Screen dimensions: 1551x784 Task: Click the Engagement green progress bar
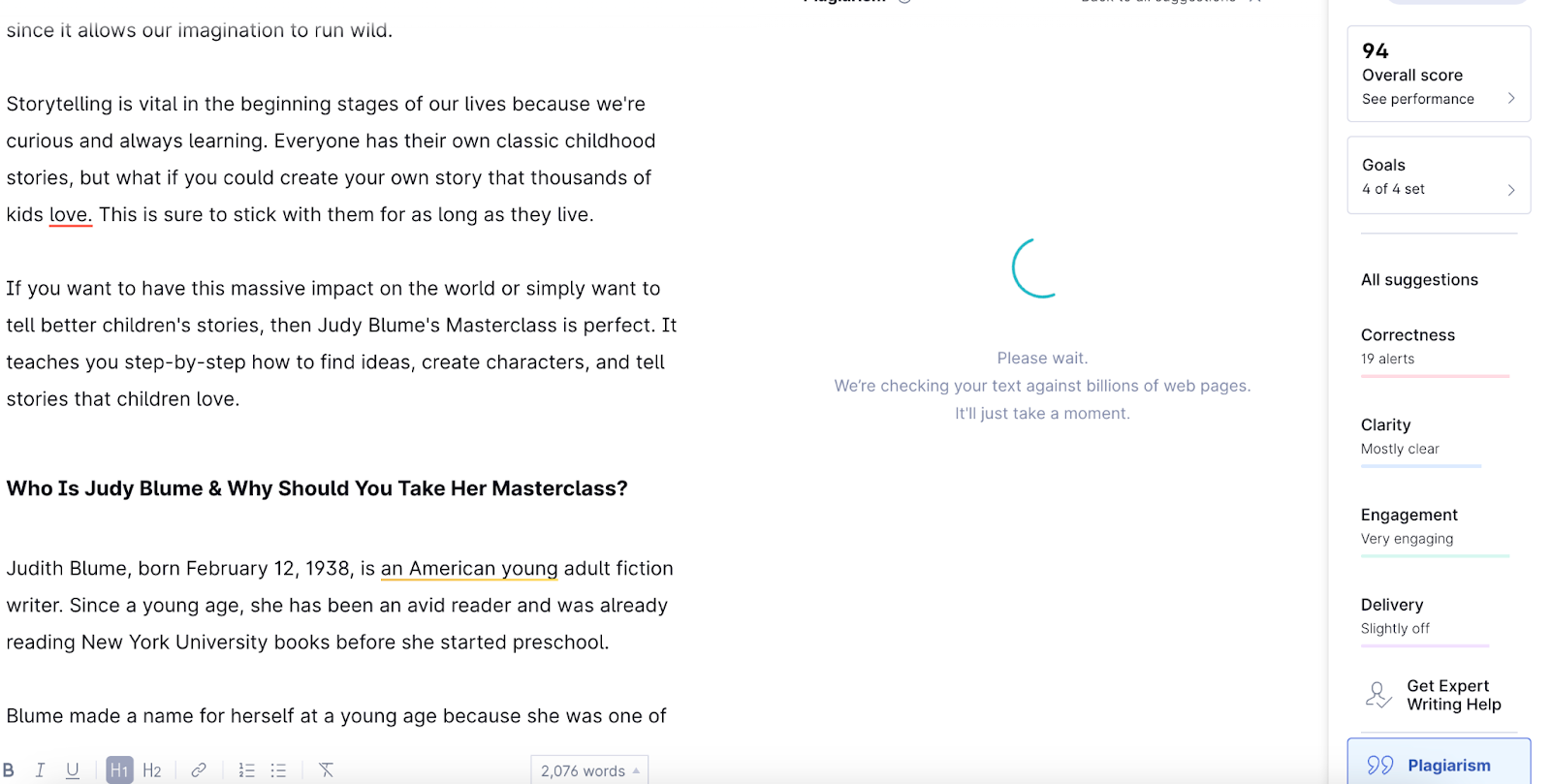point(1435,556)
